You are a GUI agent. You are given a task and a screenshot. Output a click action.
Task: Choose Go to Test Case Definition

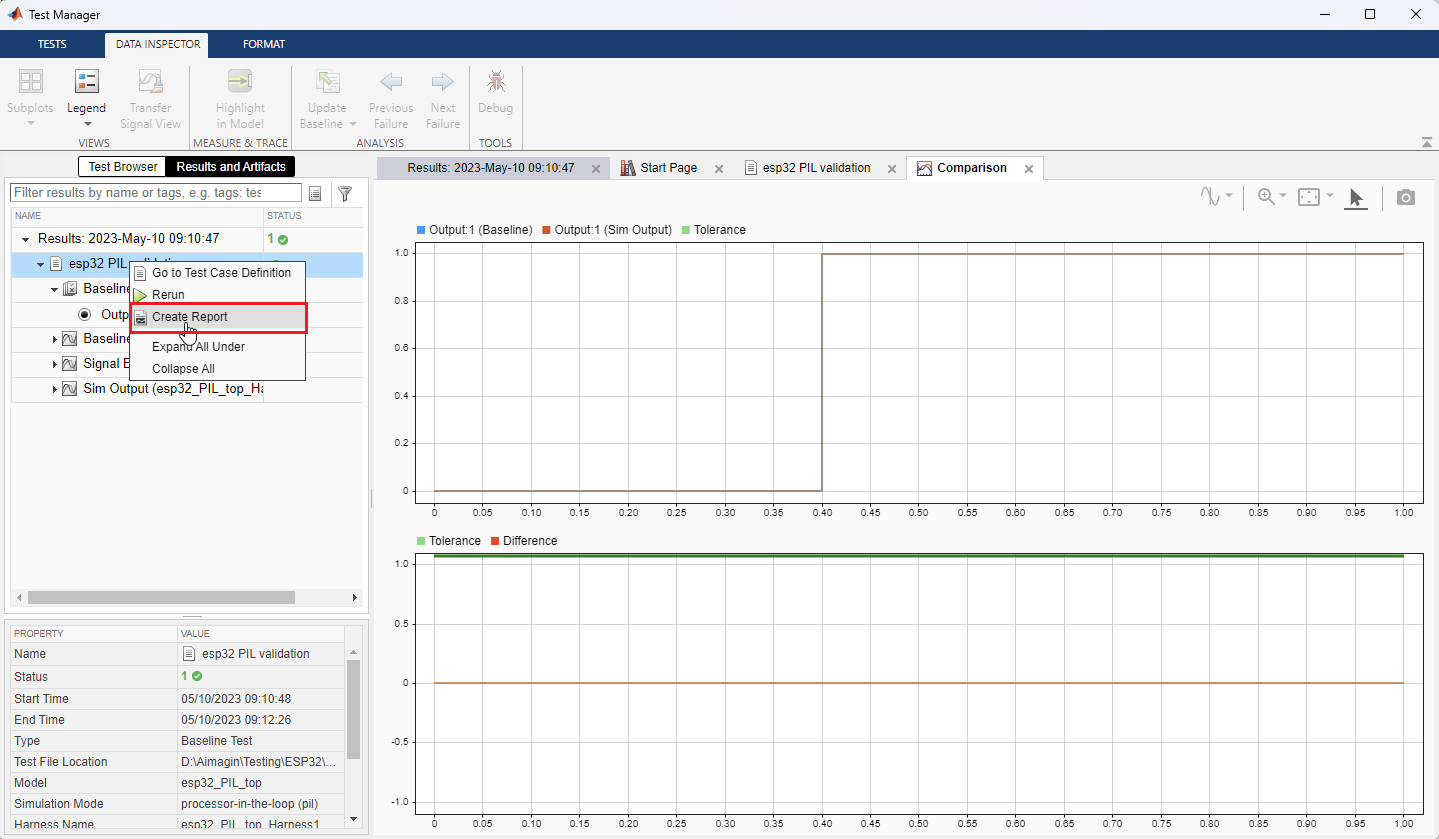[218, 272]
